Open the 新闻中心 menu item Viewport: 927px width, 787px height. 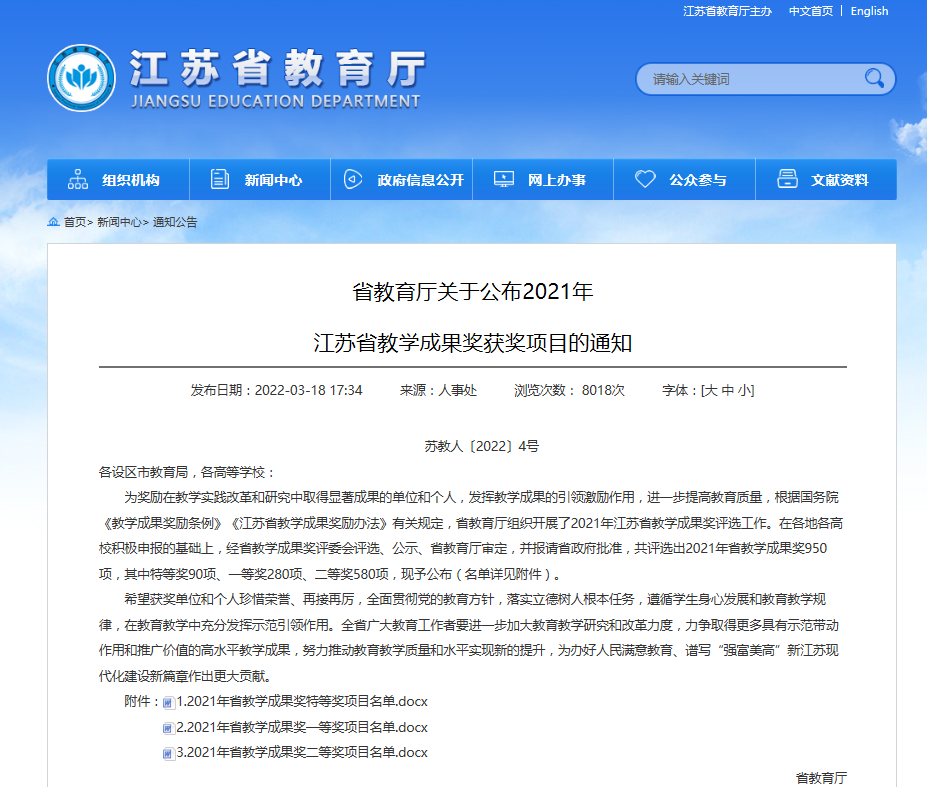(x=273, y=180)
